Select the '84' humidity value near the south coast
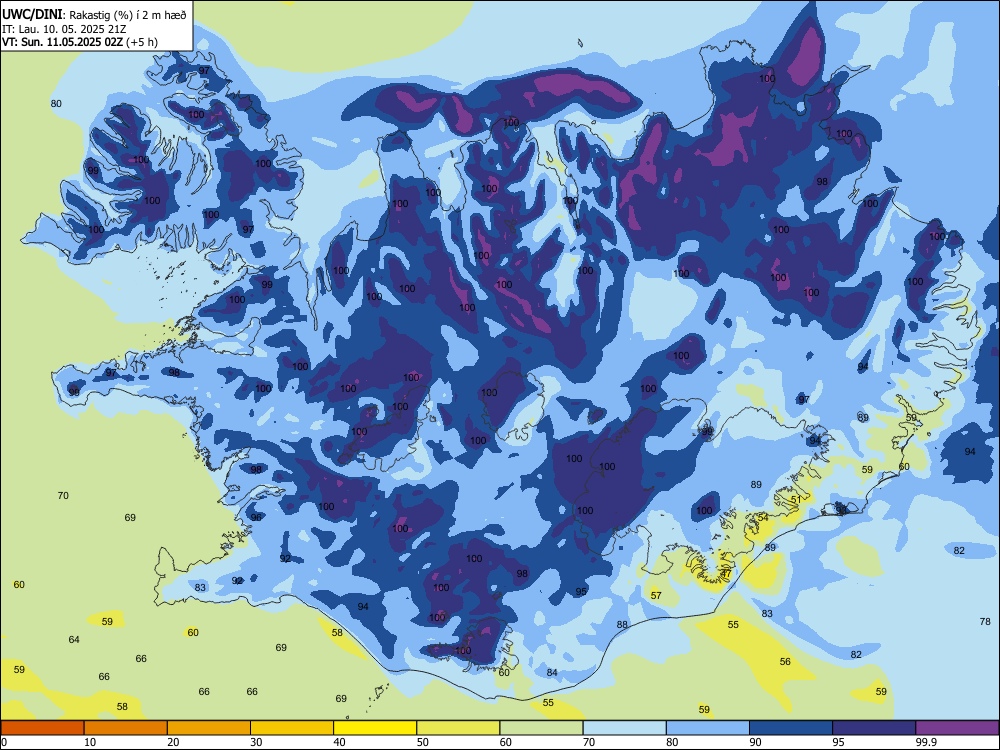 pos(552,673)
